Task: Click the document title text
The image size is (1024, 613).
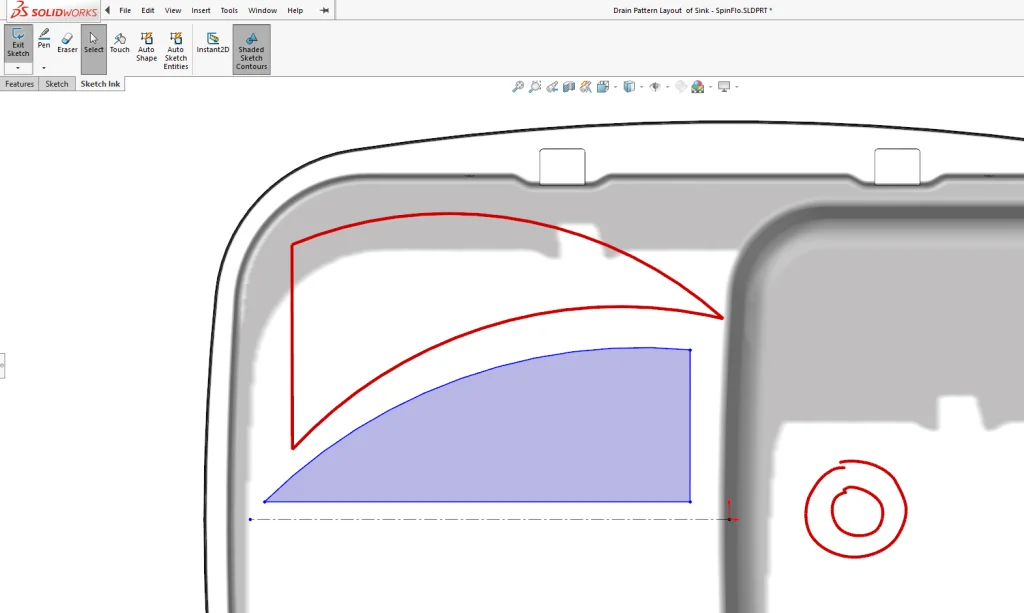Action: 692,10
